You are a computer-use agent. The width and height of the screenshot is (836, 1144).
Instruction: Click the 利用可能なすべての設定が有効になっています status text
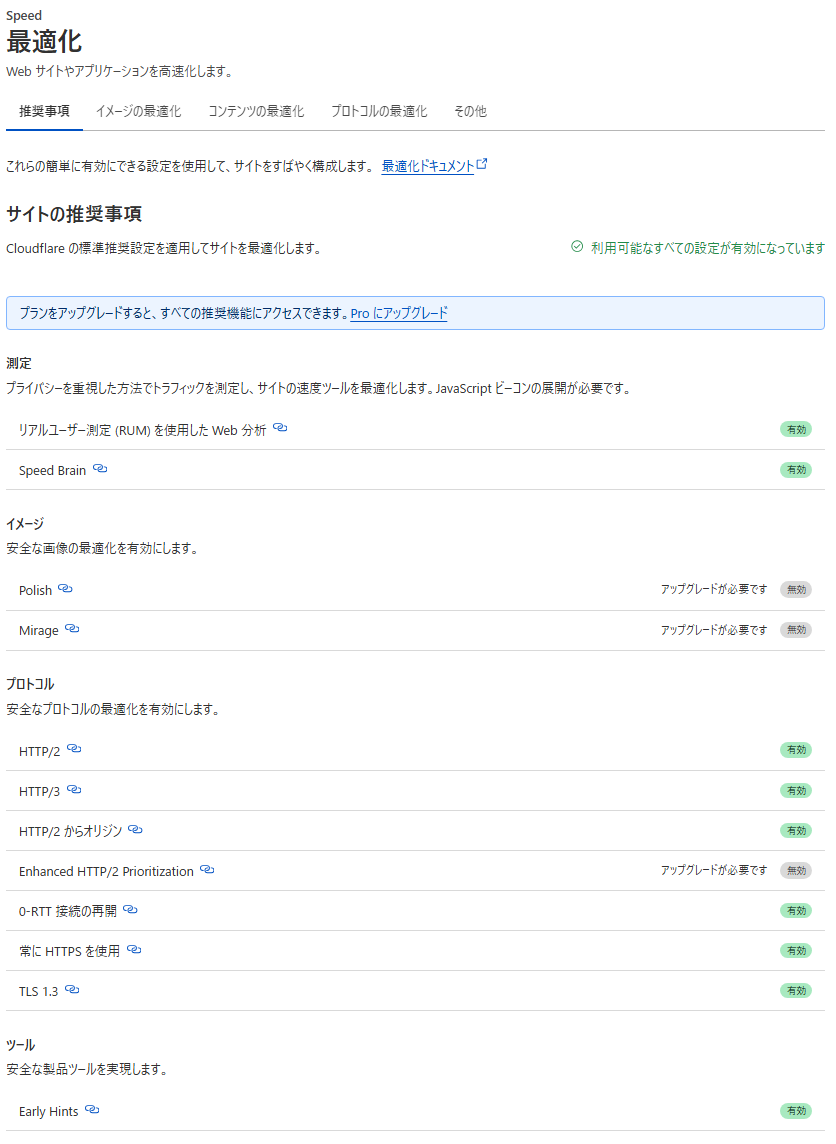click(x=708, y=248)
